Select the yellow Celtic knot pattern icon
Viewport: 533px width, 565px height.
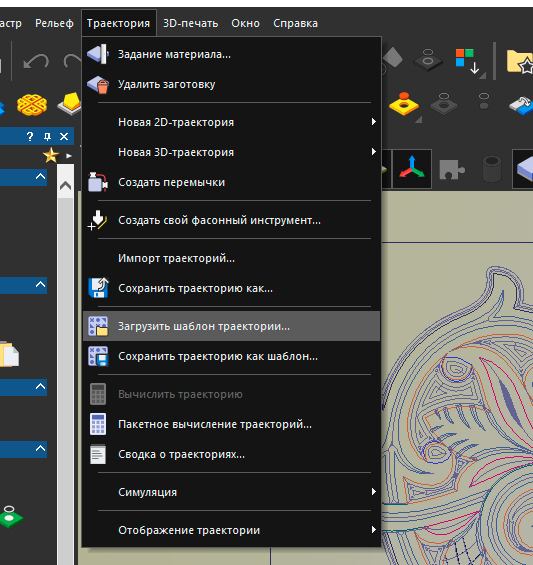pos(32,104)
